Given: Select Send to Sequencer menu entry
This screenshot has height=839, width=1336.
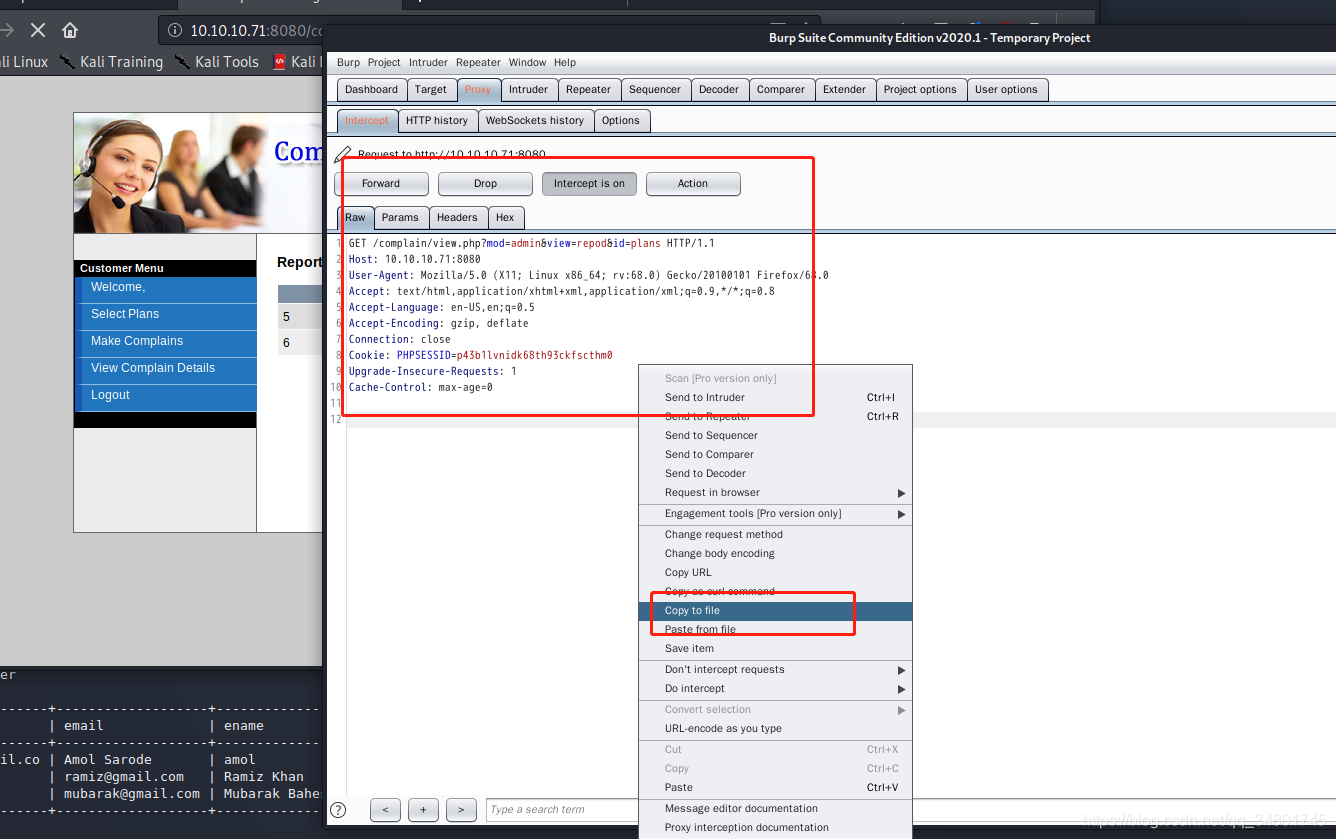Looking at the screenshot, I should pos(775,436).
